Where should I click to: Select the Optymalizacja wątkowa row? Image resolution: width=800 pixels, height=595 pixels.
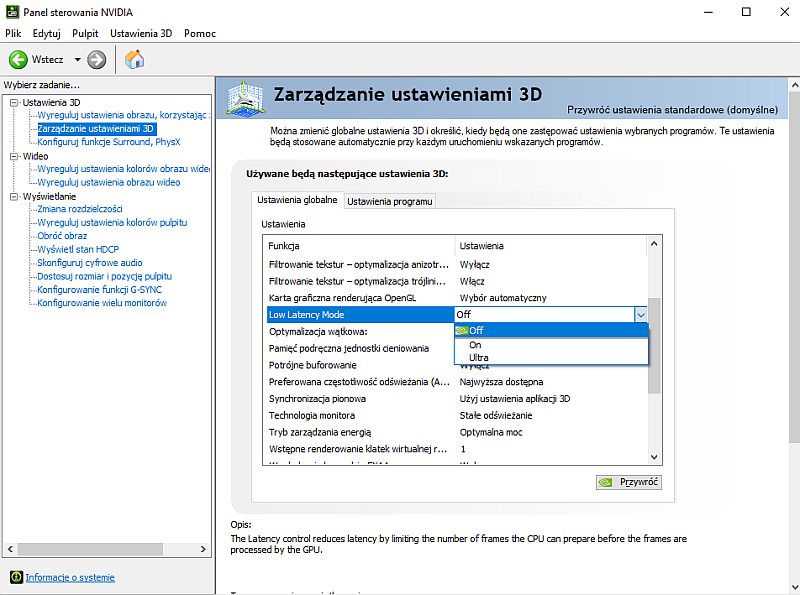(x=360, y=332)
